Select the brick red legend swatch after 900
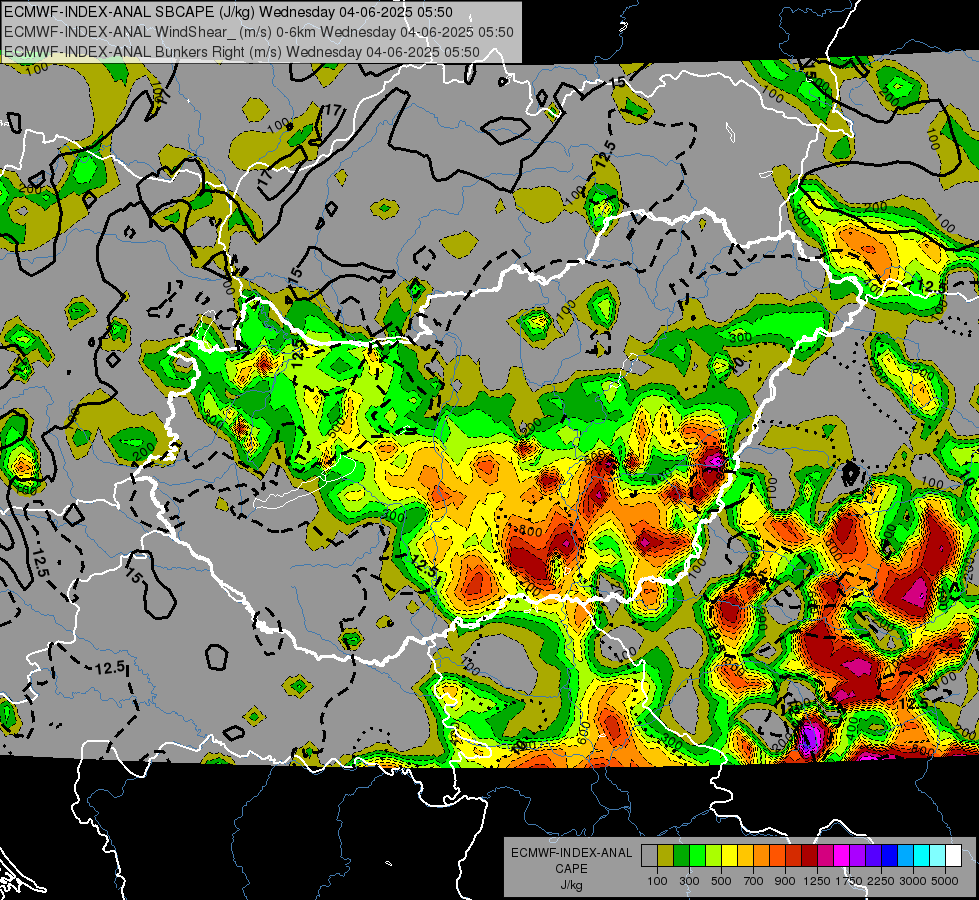Viewport: 979px width, 900px height. 794,856
